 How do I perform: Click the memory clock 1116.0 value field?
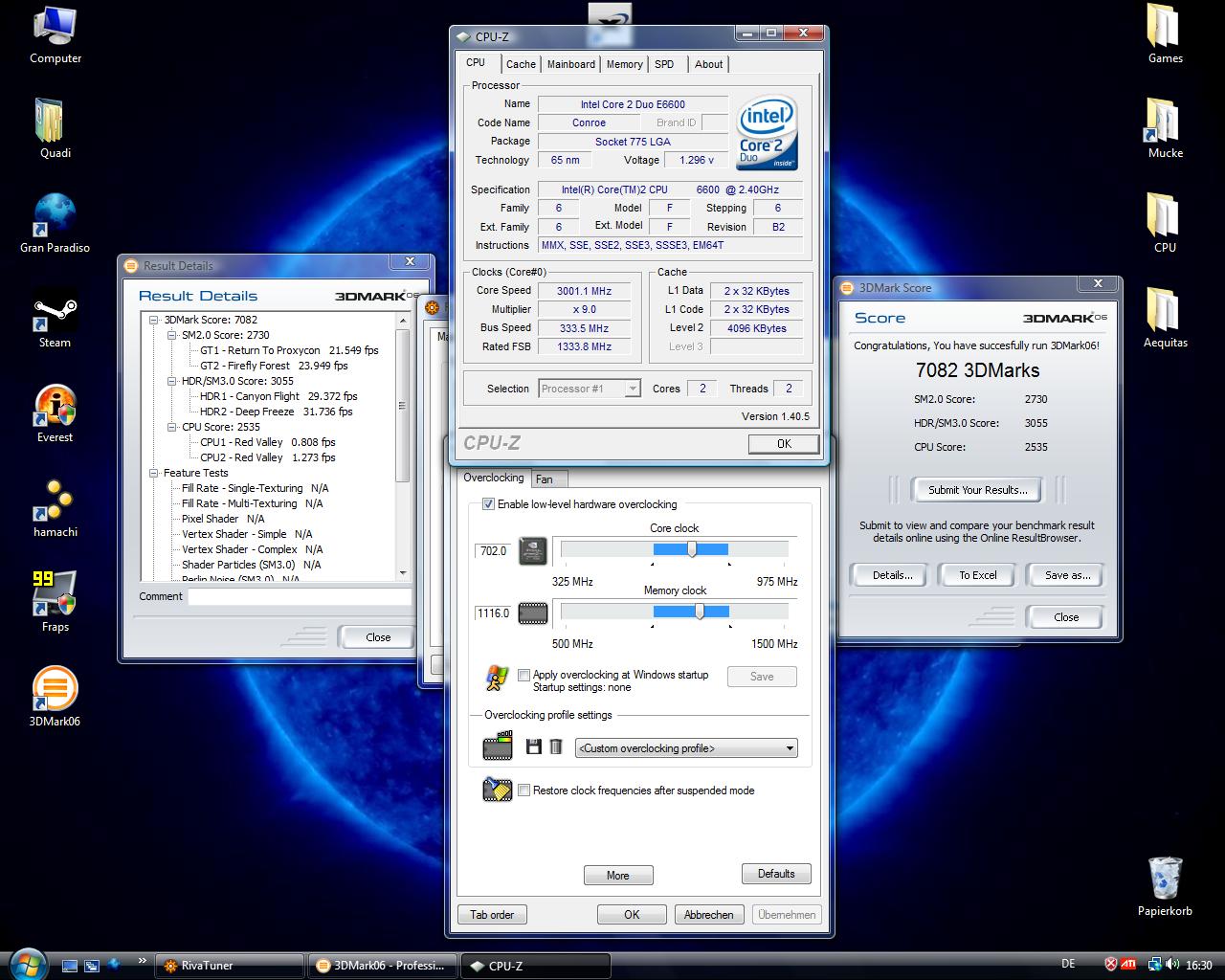(493, 613)
